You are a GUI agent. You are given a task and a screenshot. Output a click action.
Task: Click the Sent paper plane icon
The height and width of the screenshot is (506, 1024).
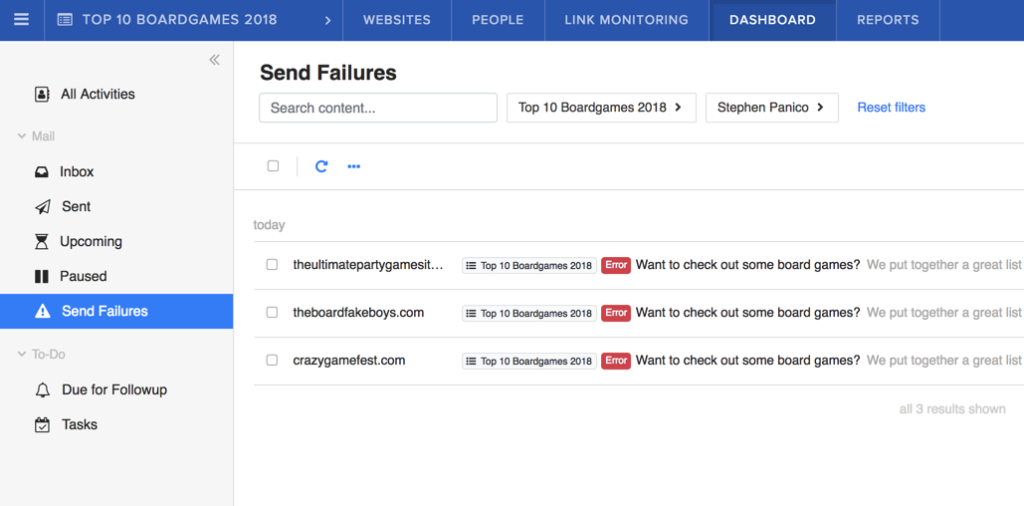42,207
